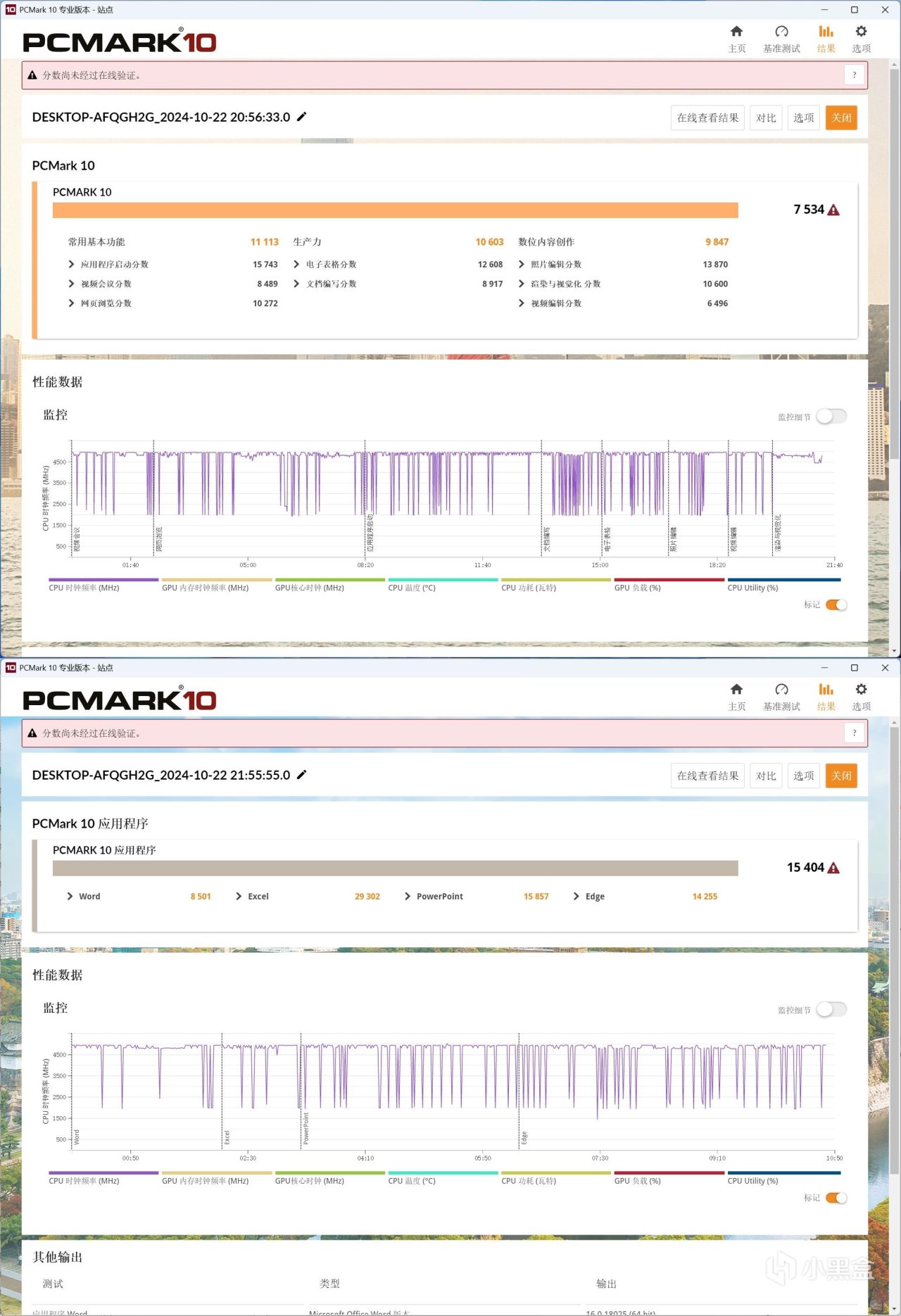This screenshot has width=901, height=1316.
Task: Click orange 关闭 button in the 21:55:55 result
Action: point(841,776)
